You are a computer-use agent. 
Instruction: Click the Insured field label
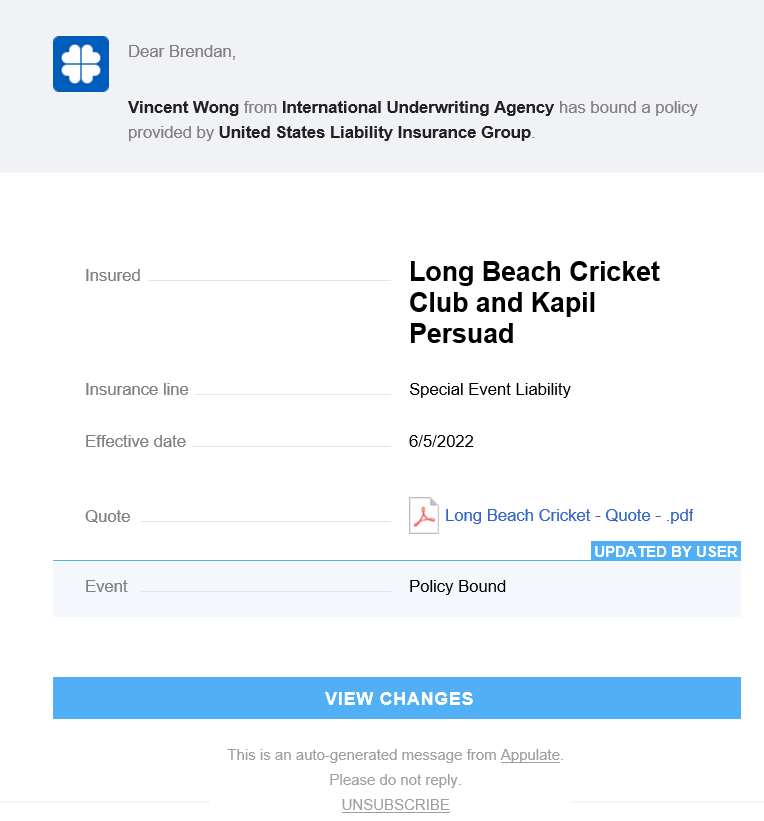point(112,276)
